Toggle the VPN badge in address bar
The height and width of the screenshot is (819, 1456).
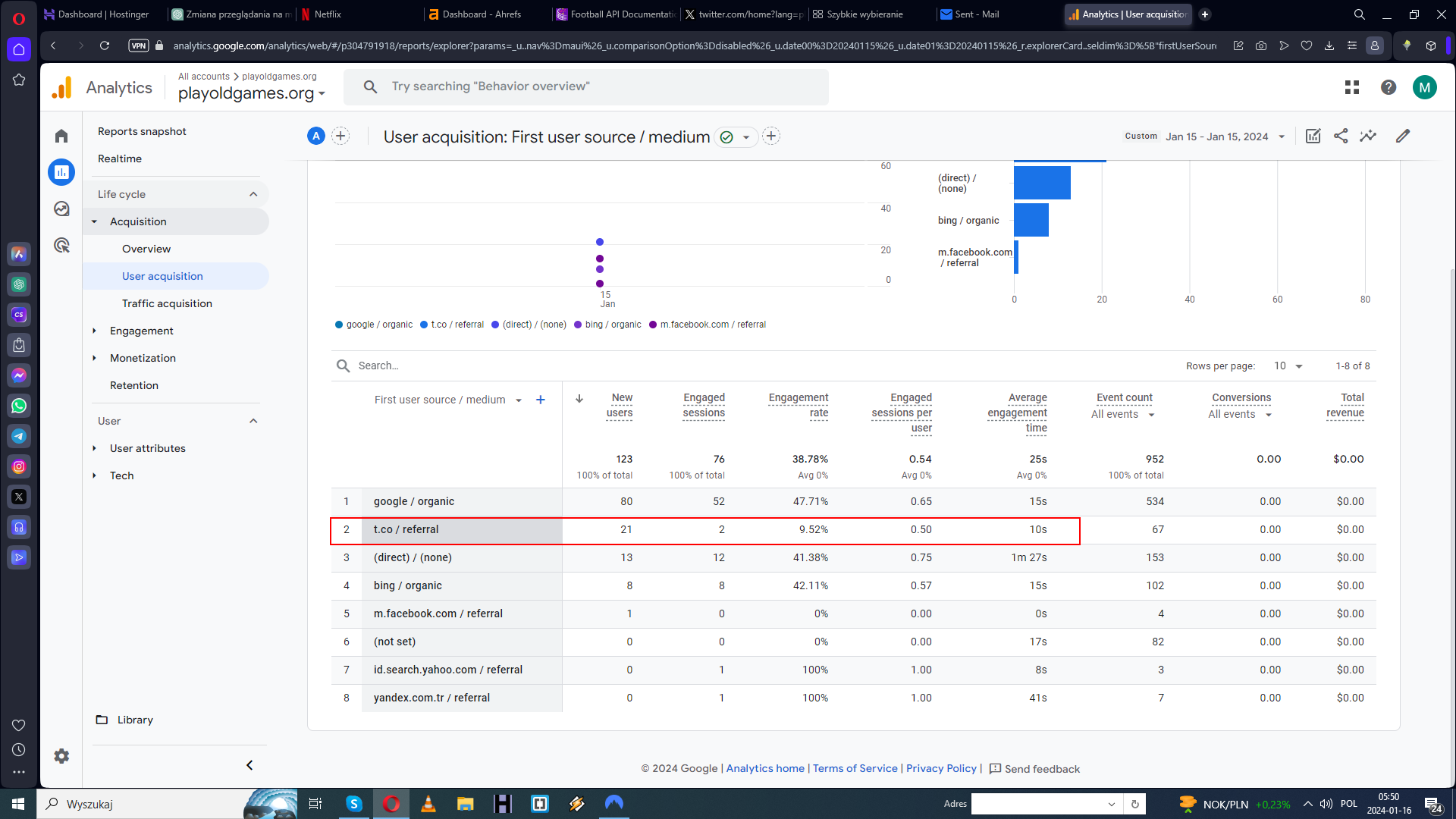[x=139, y=45]
